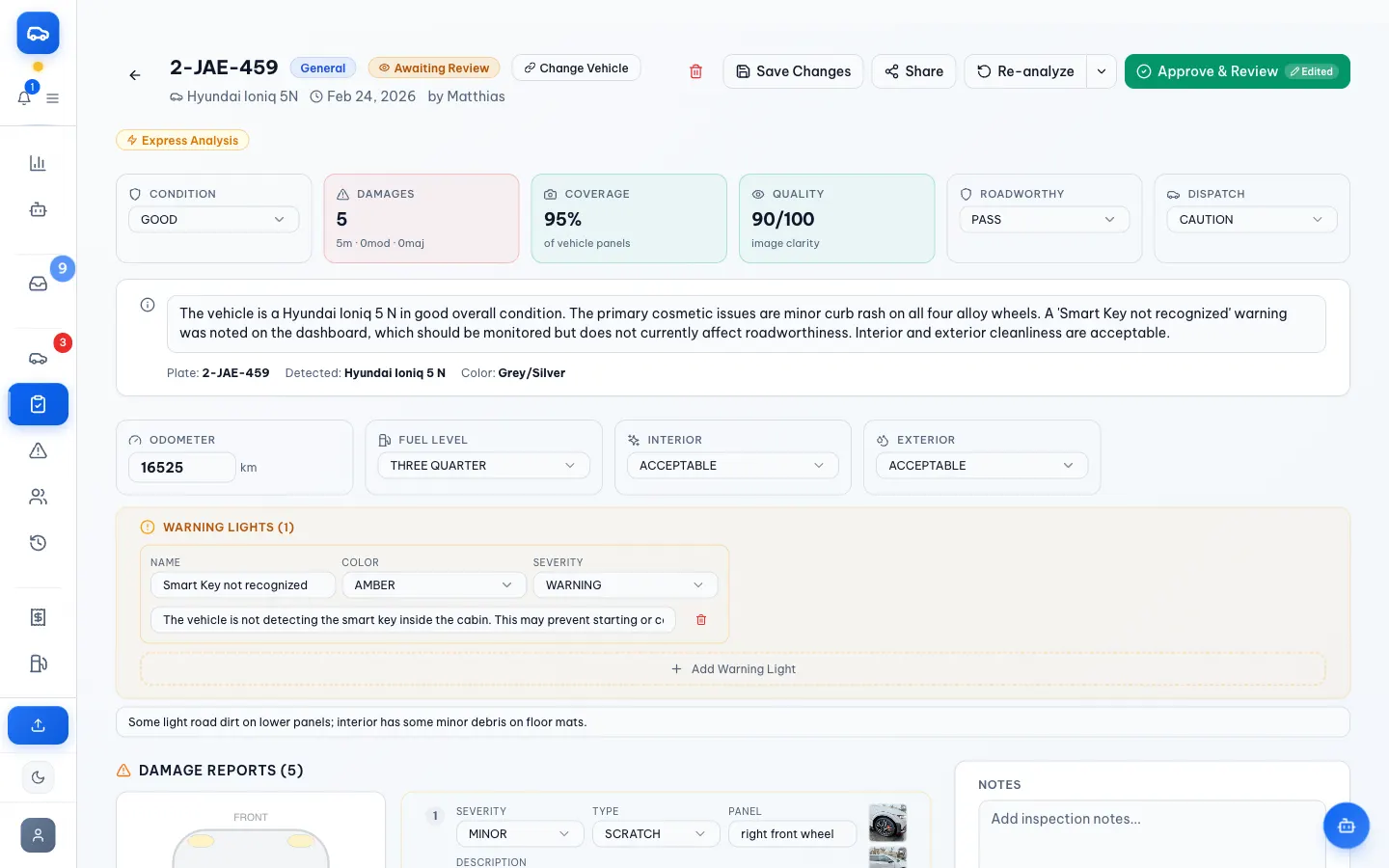Toggle dark mode moon icon
Image resolution: width=1389 pixels, height=868 pixels.
point(38,777)
